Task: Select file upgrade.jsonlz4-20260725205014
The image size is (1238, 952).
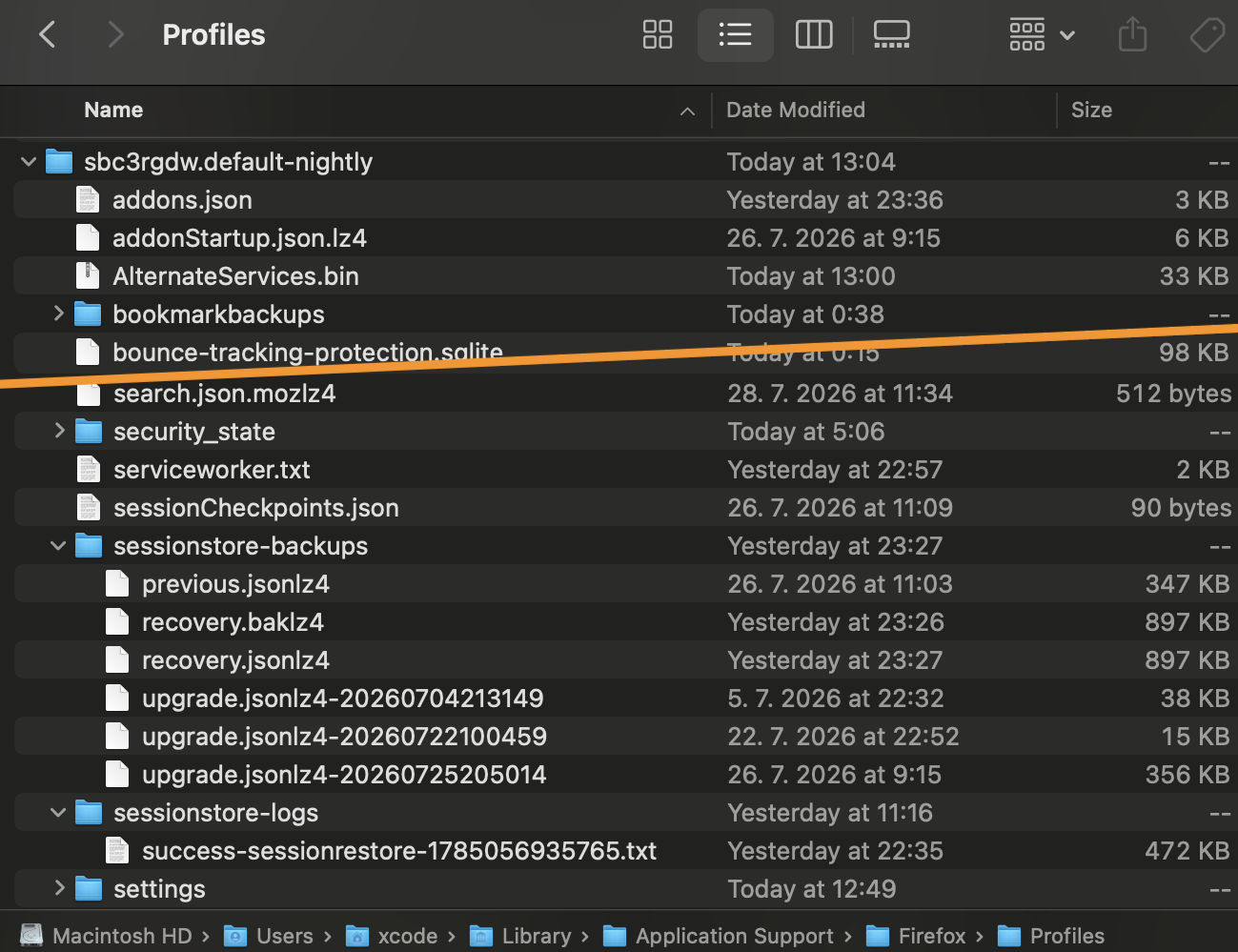Action: (x=344, y=775)
